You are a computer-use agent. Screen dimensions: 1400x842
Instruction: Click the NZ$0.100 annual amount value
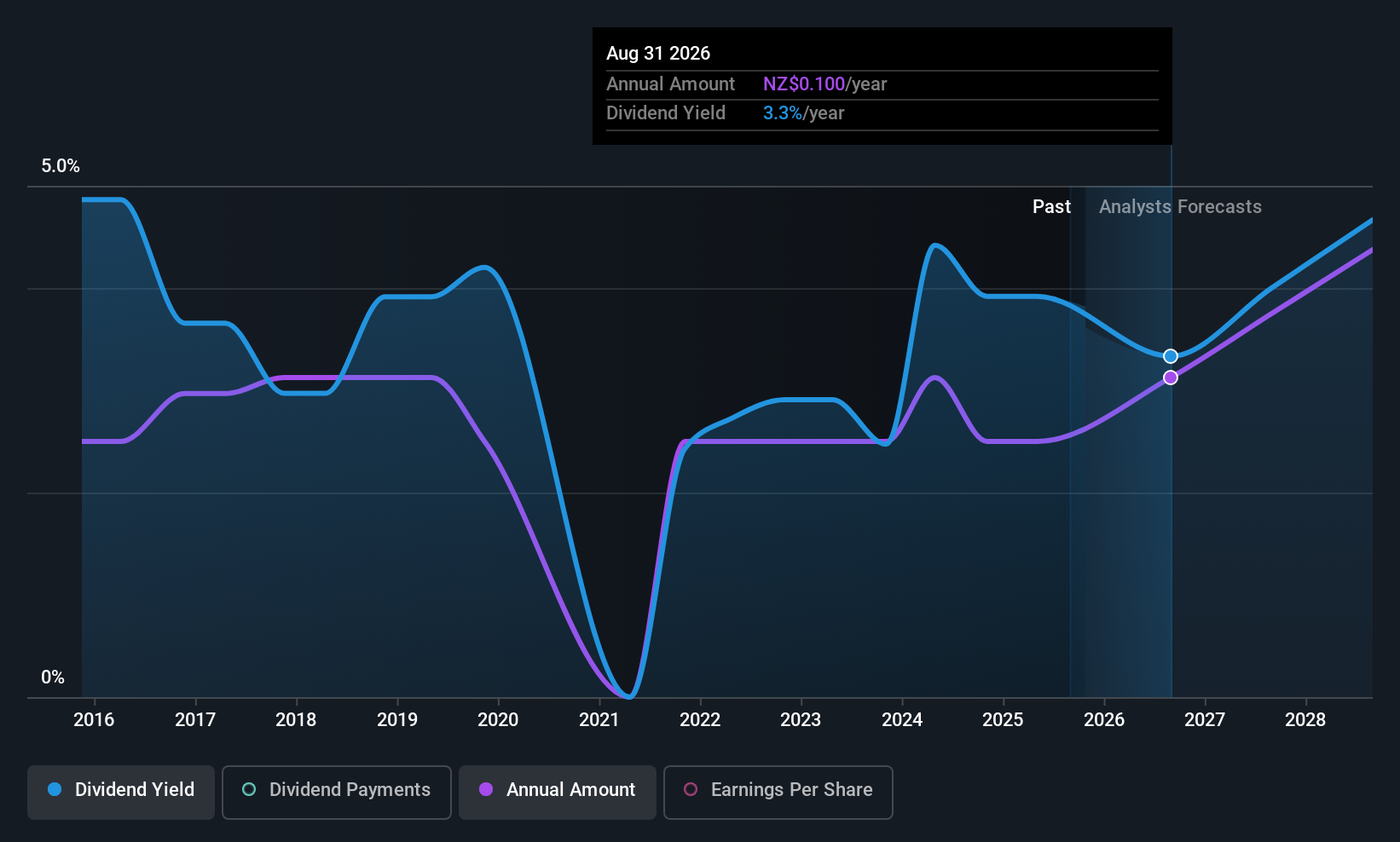point(804,84)
